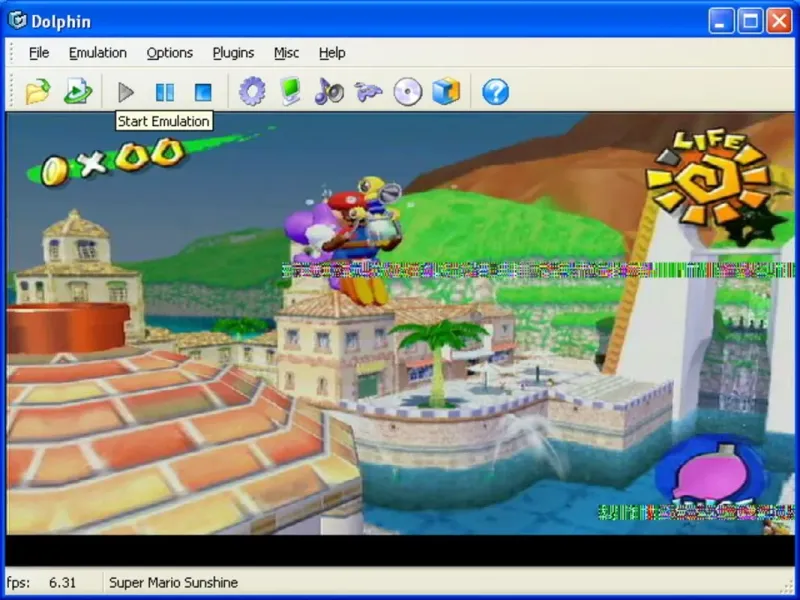Open a file with the folder icon

[38, 92]
